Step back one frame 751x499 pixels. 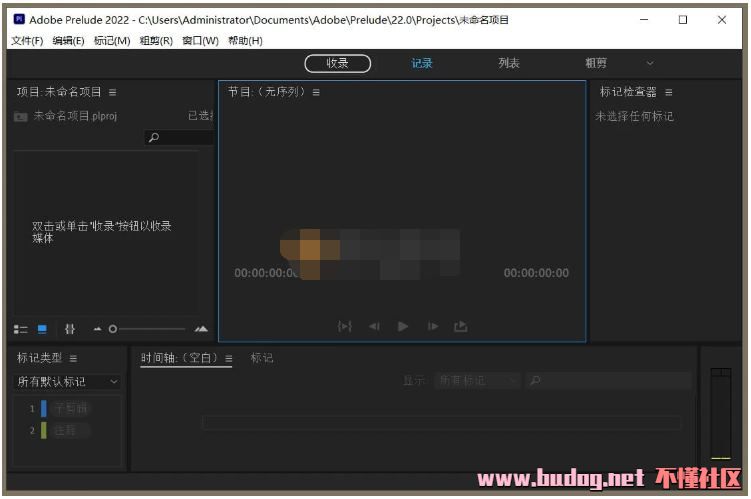click(375, 327)
